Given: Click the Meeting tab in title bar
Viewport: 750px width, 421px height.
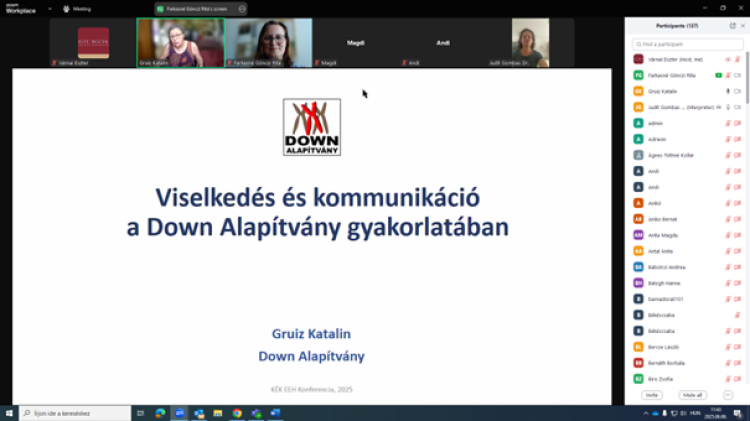Looking at the screenshot, I should (77, 9).
